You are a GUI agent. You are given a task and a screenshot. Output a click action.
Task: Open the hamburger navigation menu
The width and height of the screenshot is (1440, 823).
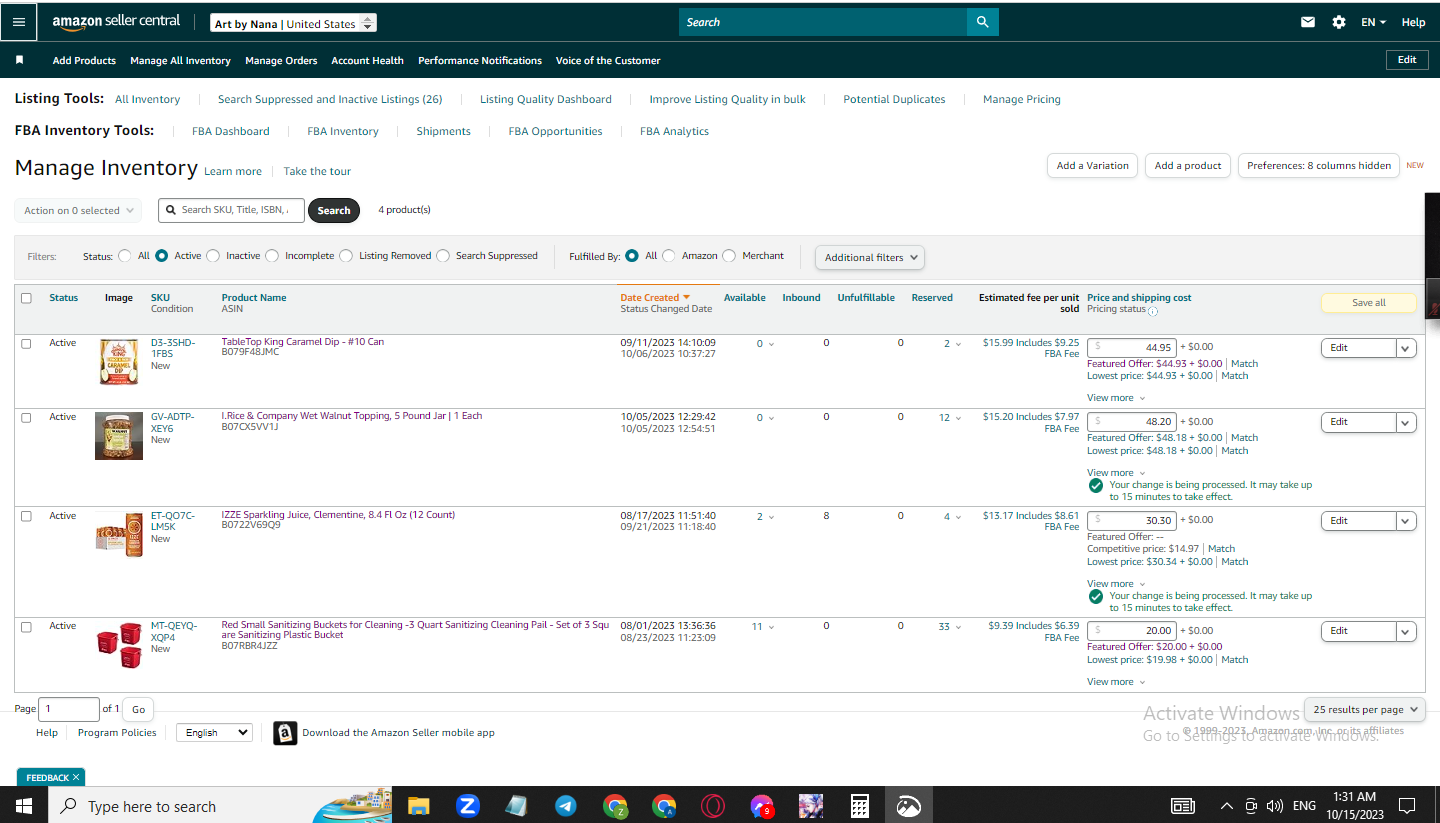click(x=19, y=22)
